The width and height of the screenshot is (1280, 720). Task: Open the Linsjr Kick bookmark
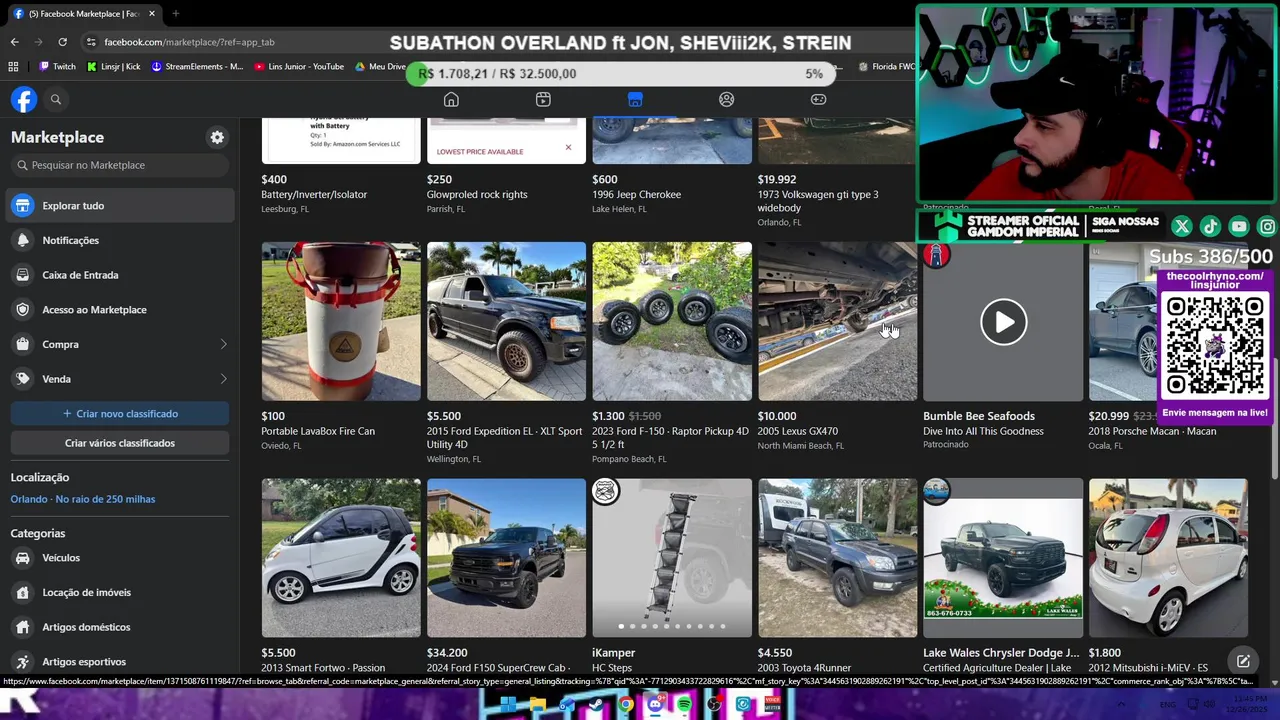click(x=114, y=67)
